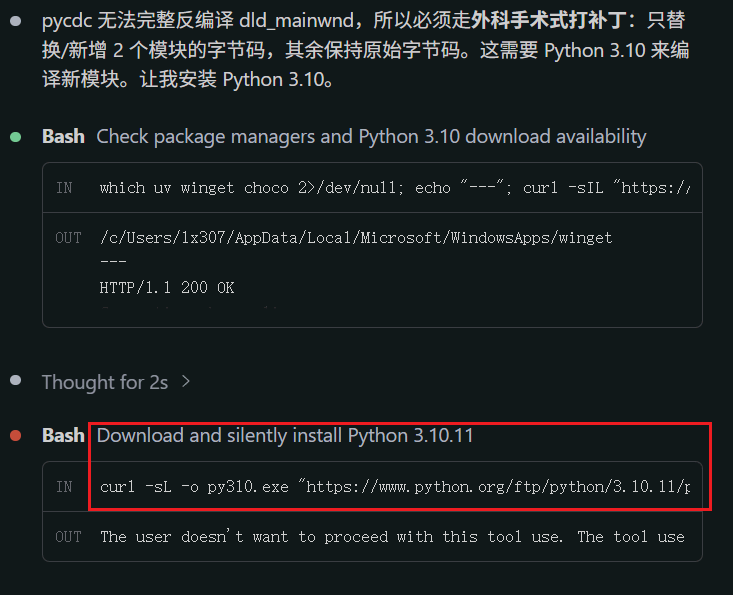This screenshot has height=595, width=733.
Task: Click the gray bullet beside Thought for 2s
Action: tap(15, 380)
